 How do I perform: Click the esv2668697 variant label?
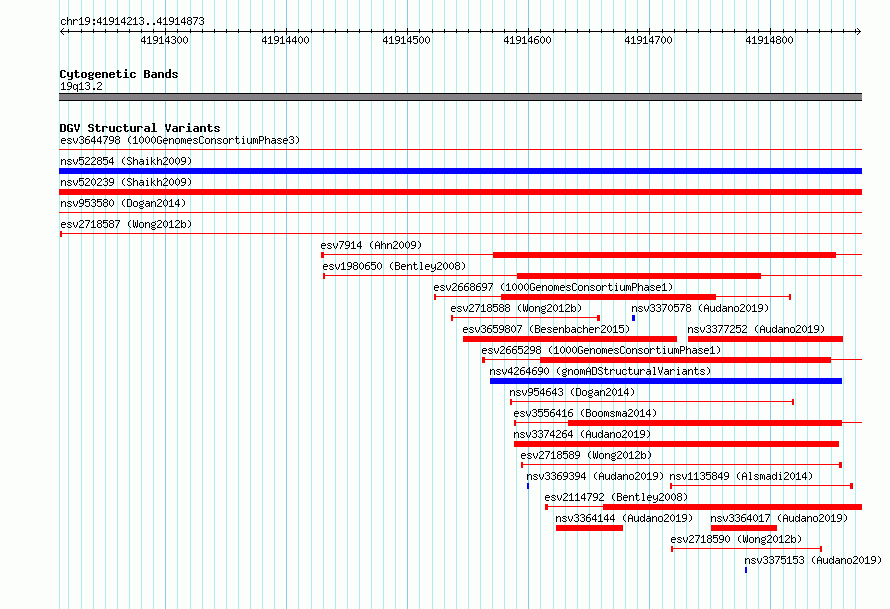pos(553,287)
